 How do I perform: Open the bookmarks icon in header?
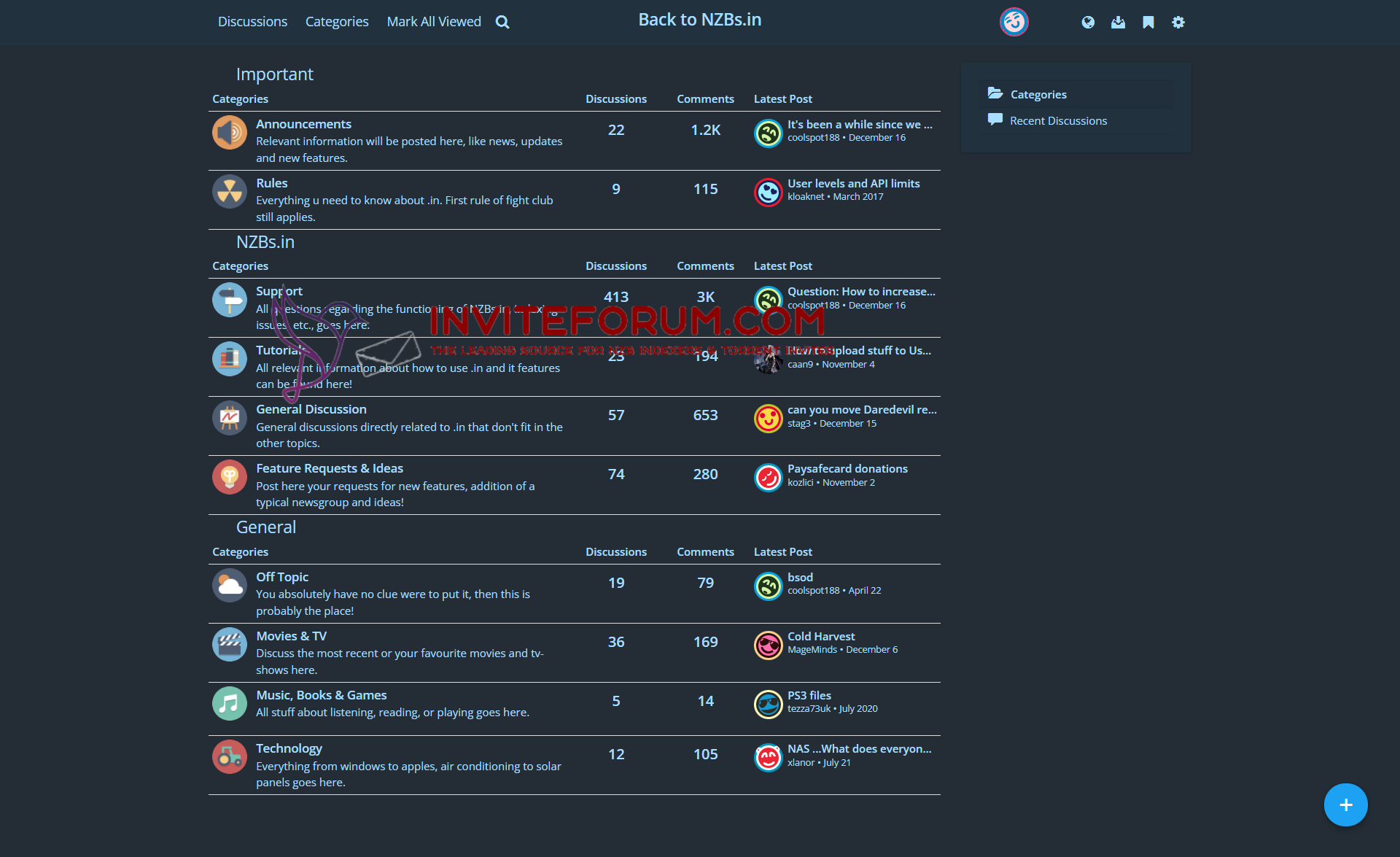pos(1148,22)
